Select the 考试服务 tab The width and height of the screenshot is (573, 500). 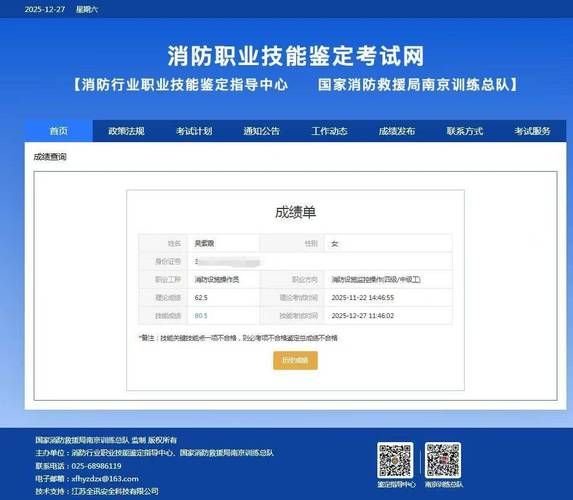click(x=532, y=131)
